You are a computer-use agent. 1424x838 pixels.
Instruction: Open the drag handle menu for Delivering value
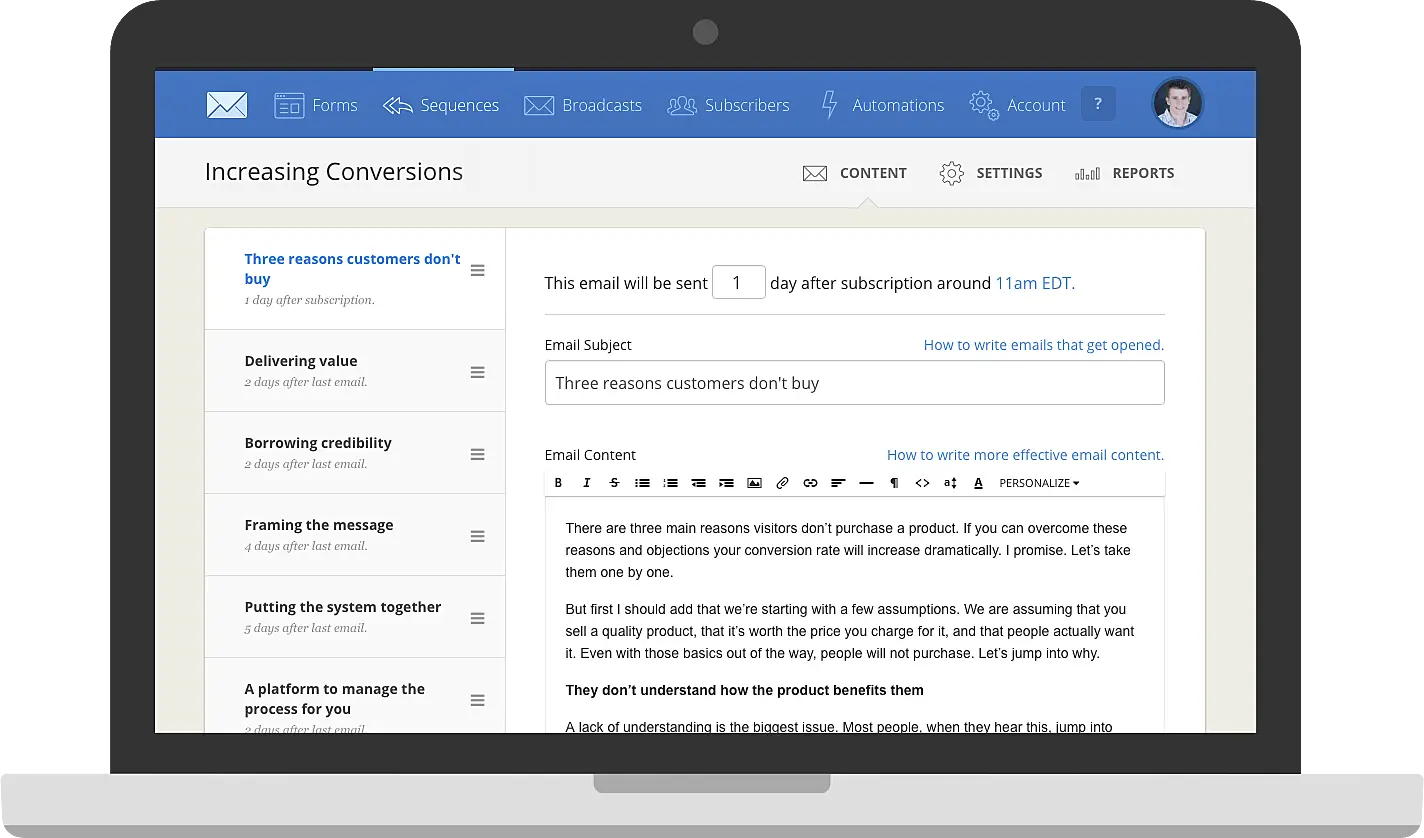tap(477, 371)
